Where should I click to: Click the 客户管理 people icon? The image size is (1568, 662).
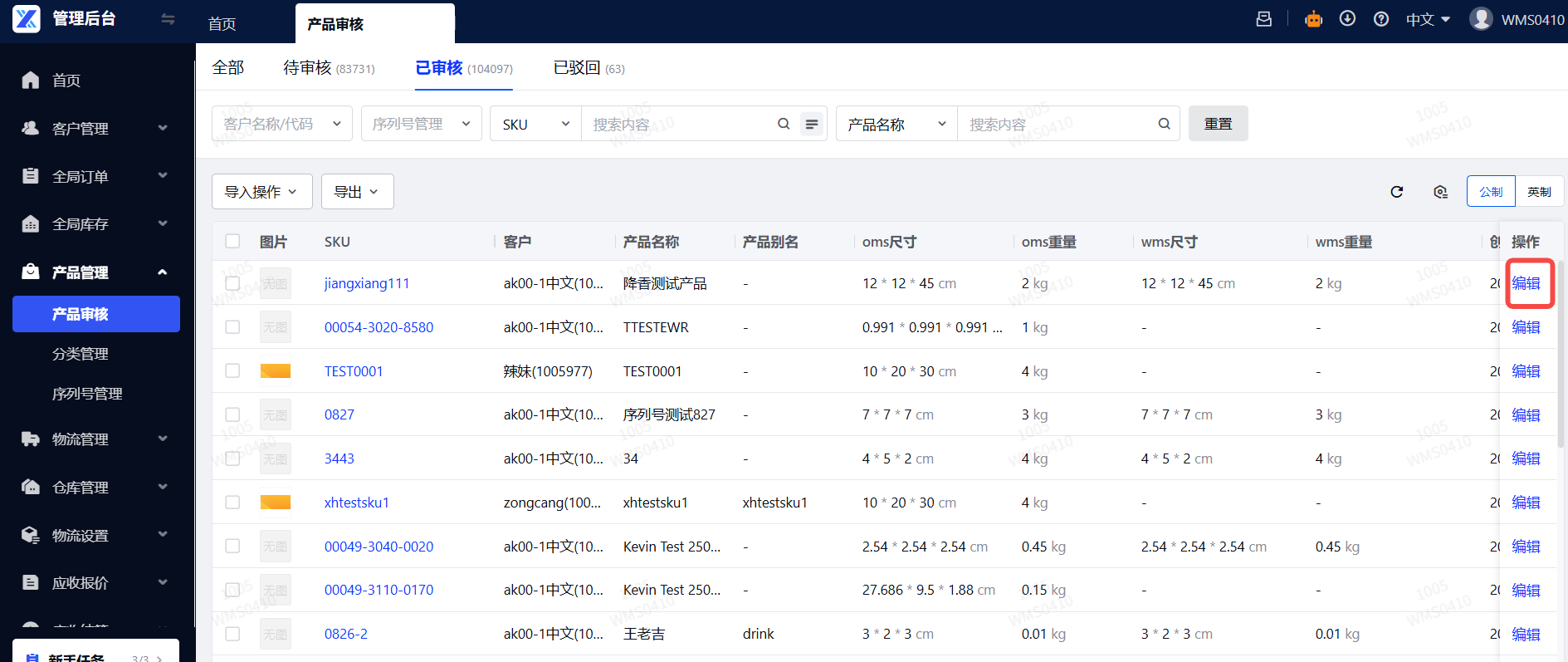31,128
